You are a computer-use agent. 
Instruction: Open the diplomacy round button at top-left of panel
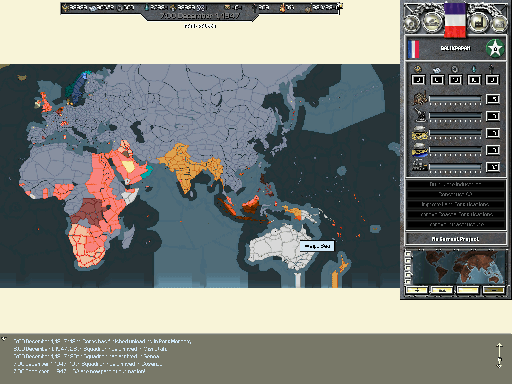pos(411,24)
